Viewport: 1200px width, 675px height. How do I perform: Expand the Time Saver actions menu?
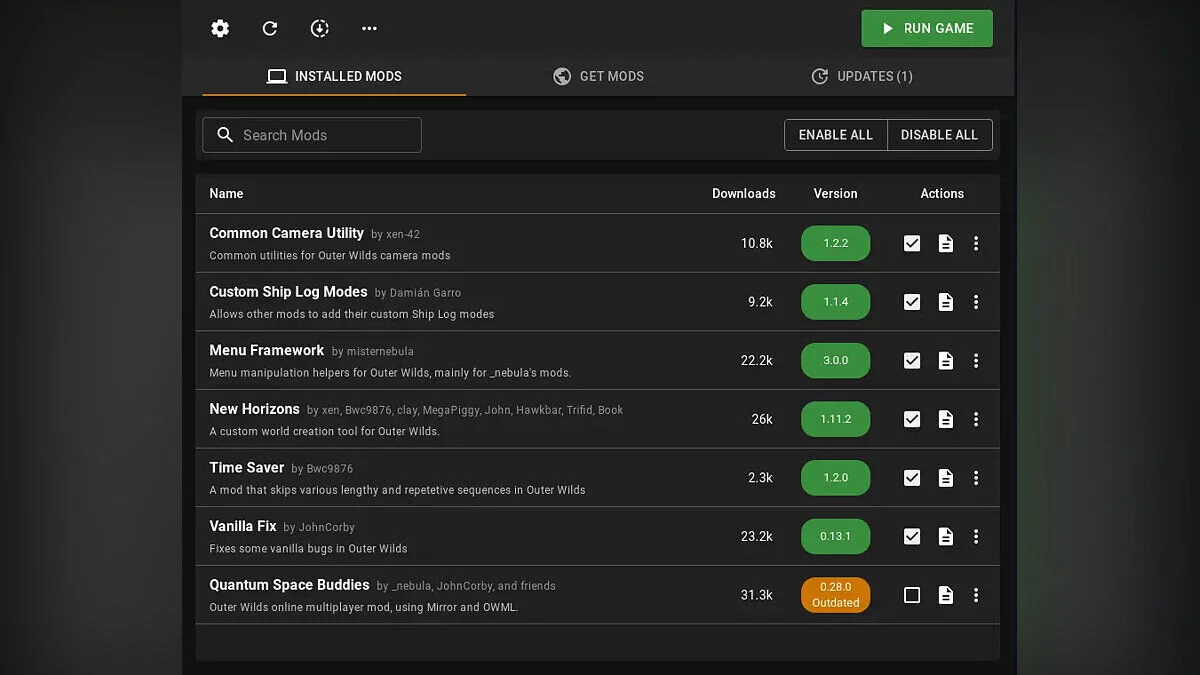tap(976, 478)
